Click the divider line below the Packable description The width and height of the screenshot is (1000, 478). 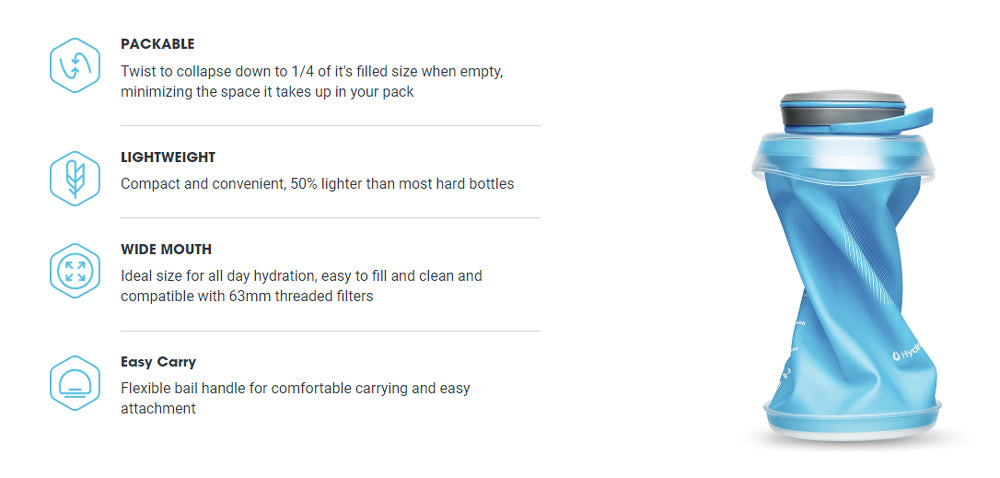[x=330, y=125]
